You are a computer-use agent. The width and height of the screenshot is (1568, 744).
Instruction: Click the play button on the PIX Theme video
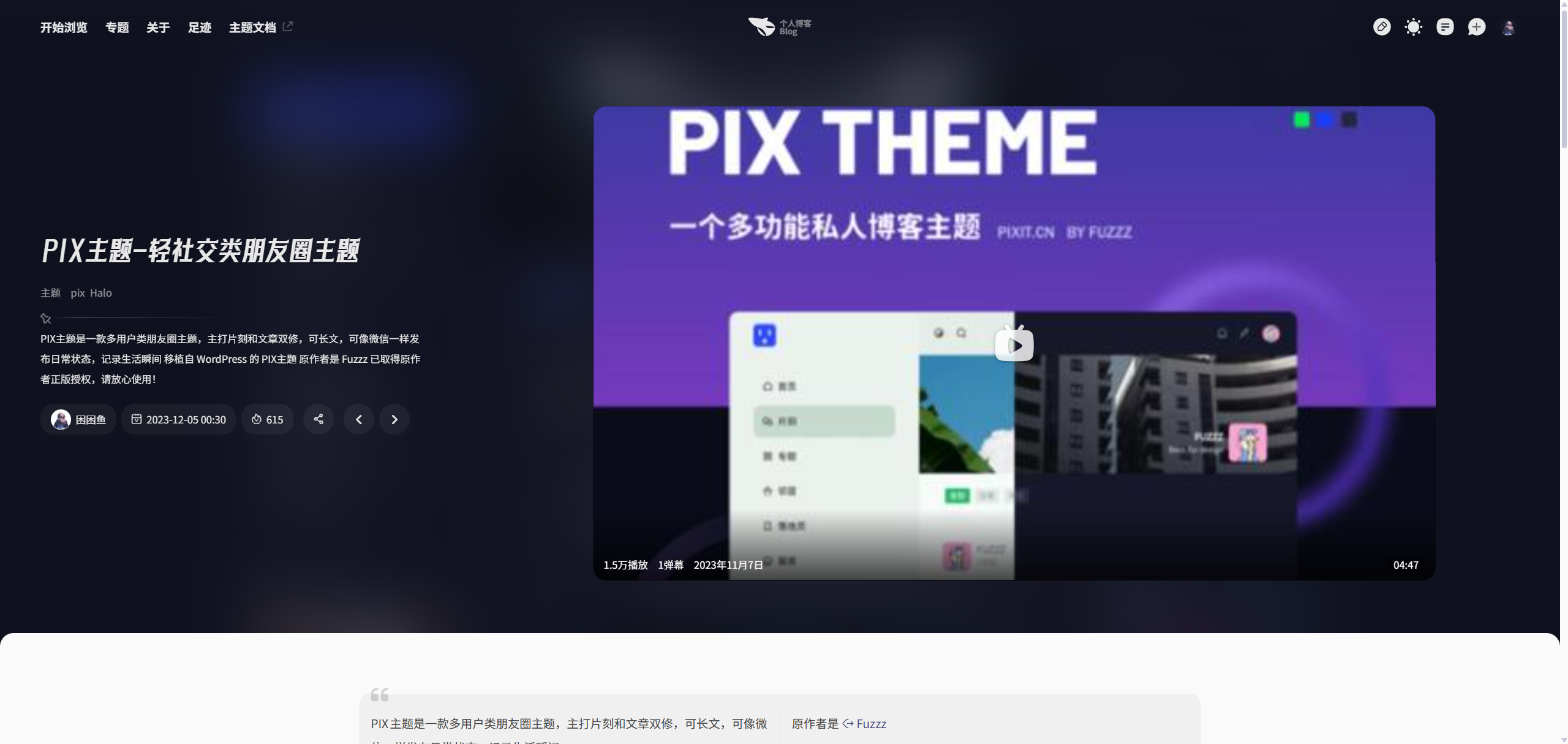tap(1014, 344)
